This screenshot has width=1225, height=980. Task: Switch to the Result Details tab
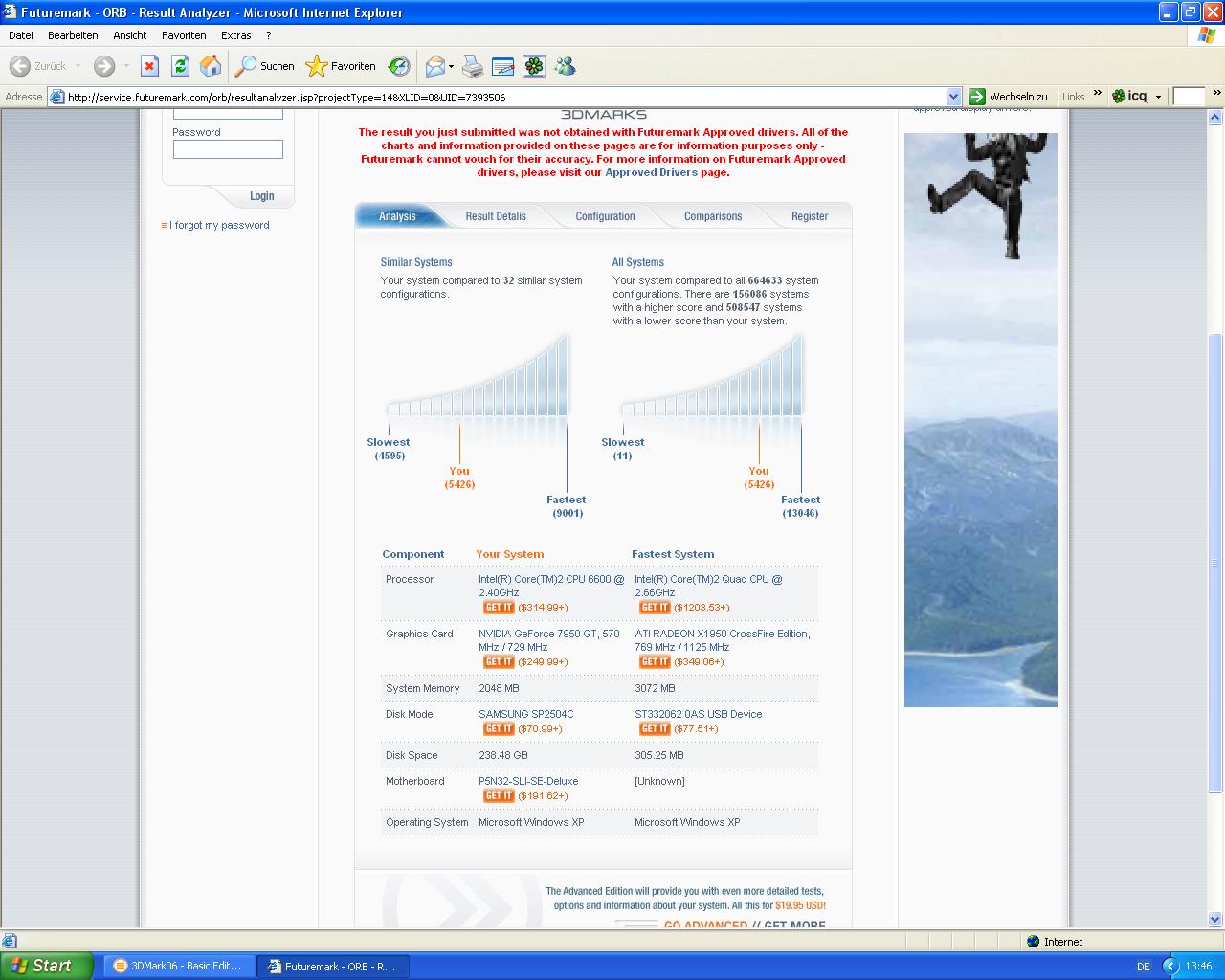(x=496, y=216)
